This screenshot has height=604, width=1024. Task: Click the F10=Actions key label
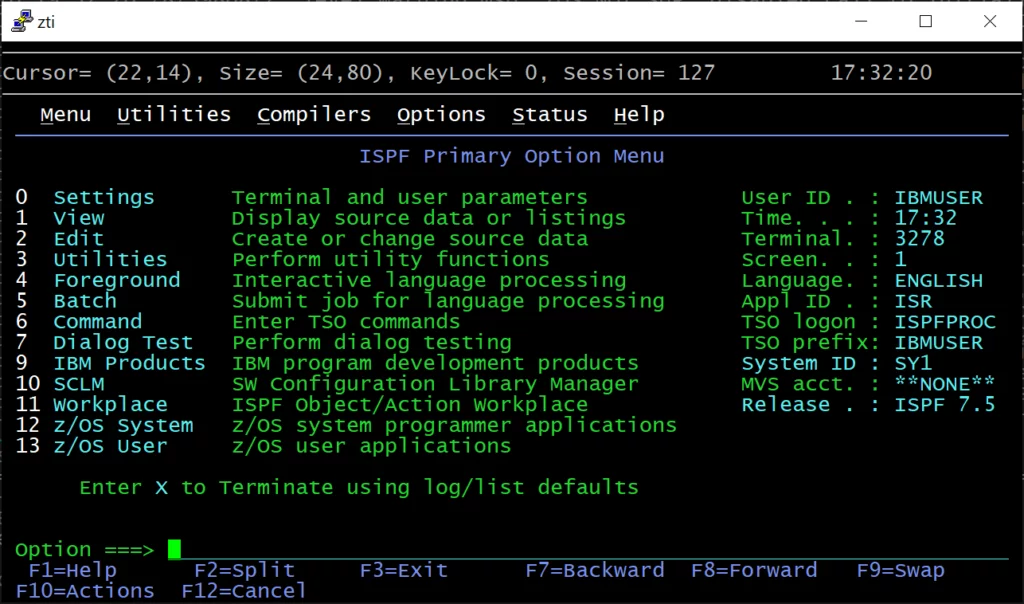coord(85,591)
